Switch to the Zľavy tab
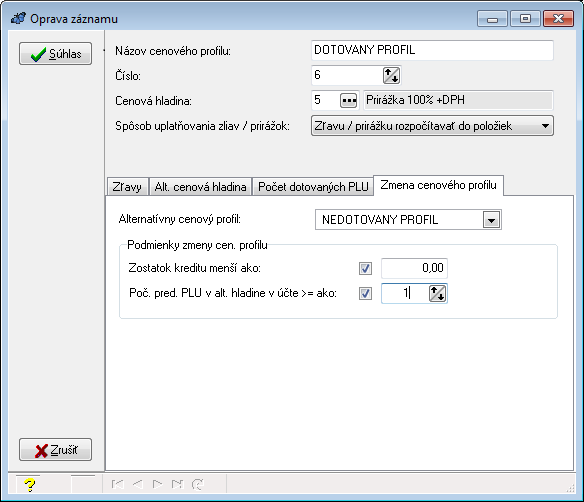The height and width of the screenshot is (502, 584). pyautogui.click(x=127, y=187)
